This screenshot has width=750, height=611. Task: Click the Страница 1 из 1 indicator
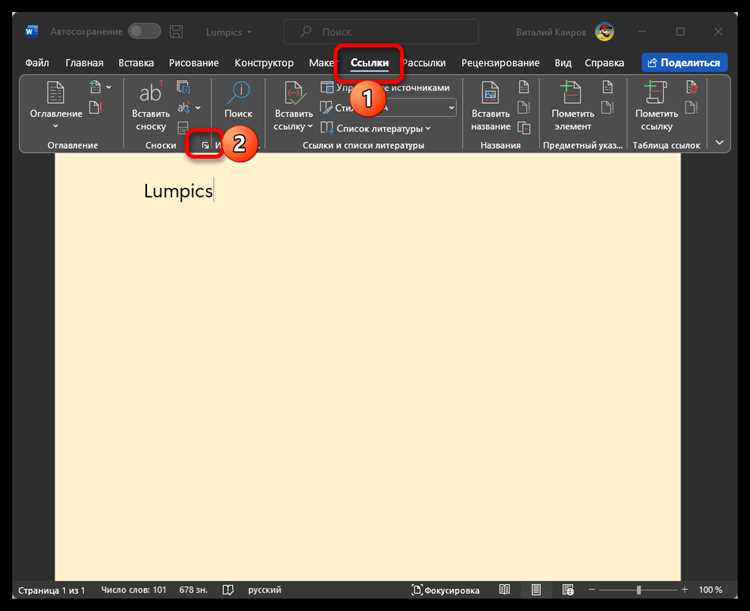[51, 590]
